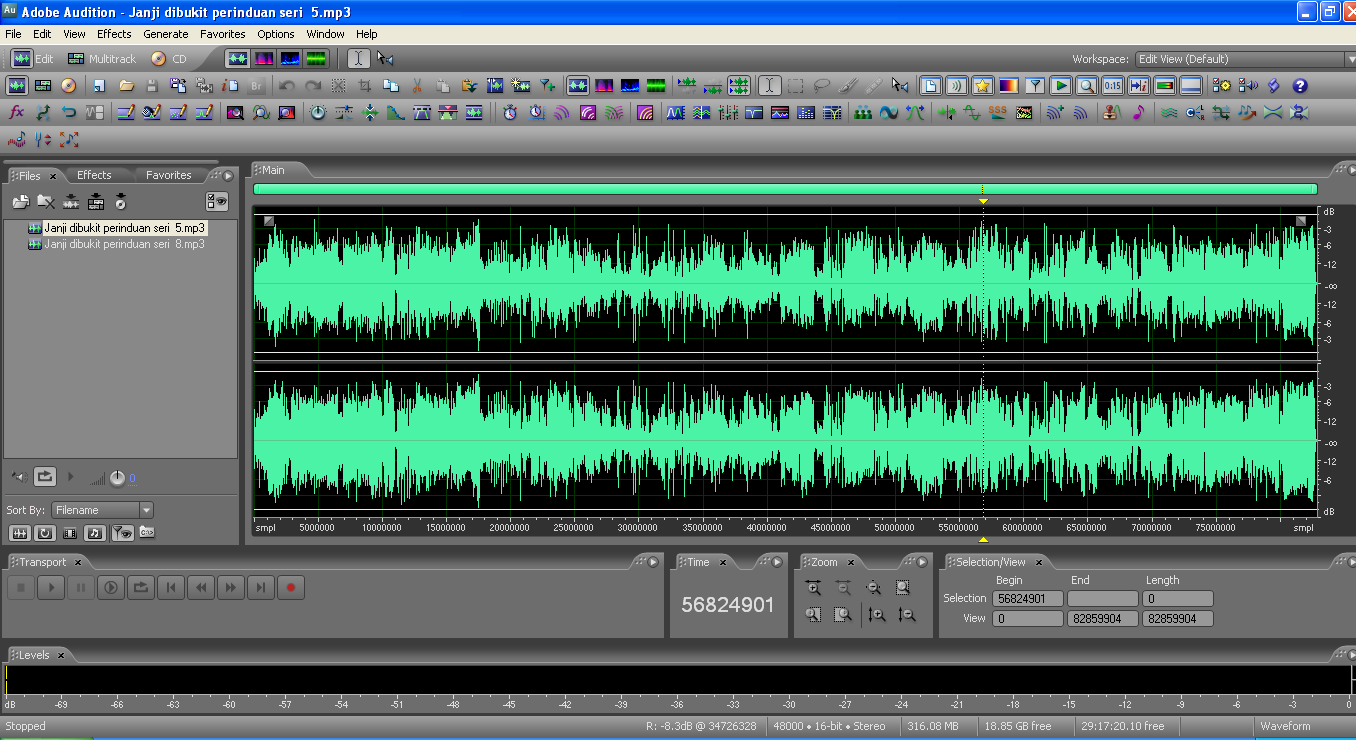This screenshot has width=1356, height=740.
Task: Adjust the preview volume knob in Files panel
Action: click(118, 478)
